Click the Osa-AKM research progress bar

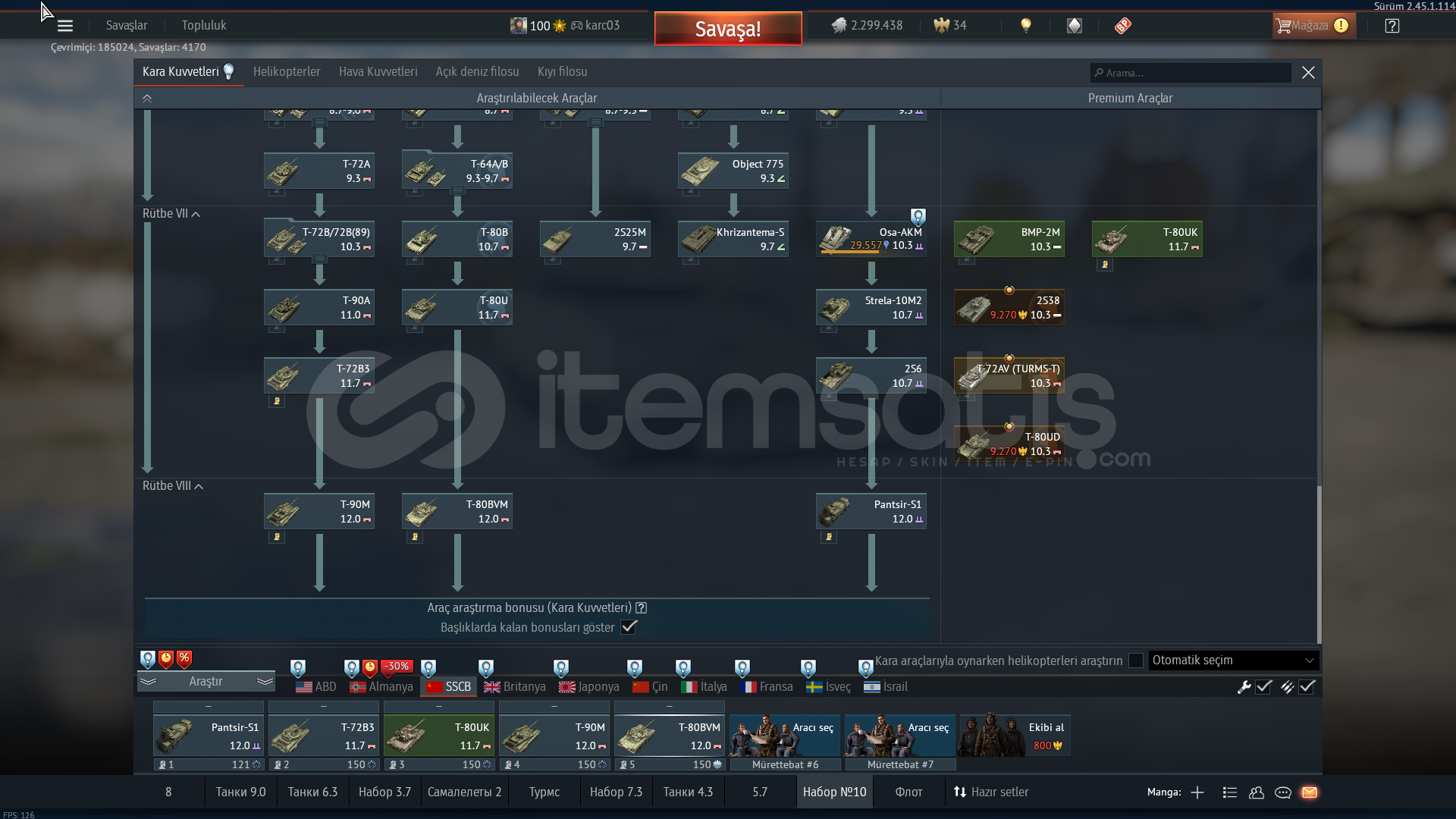tap(852, 252)
